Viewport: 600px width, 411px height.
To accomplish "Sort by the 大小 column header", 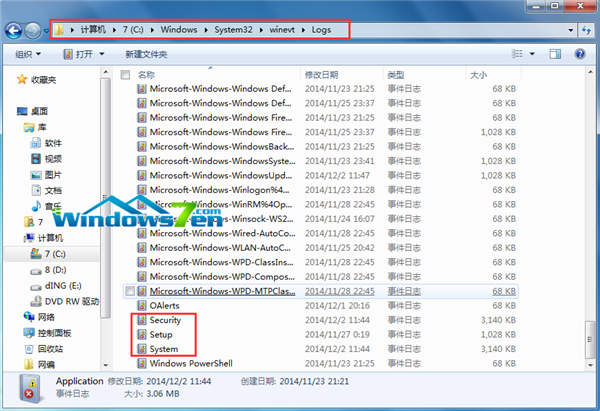I will [478, 75].
